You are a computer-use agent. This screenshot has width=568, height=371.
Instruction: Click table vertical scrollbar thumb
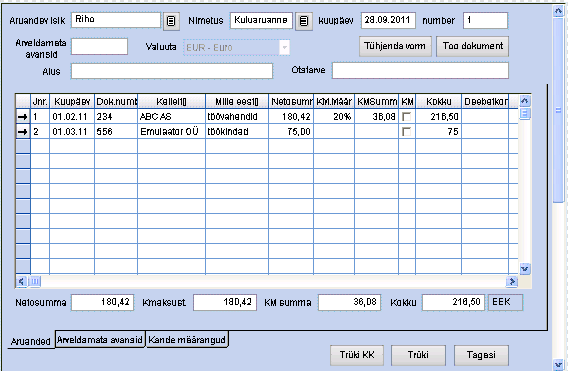[x=525, y=113]
